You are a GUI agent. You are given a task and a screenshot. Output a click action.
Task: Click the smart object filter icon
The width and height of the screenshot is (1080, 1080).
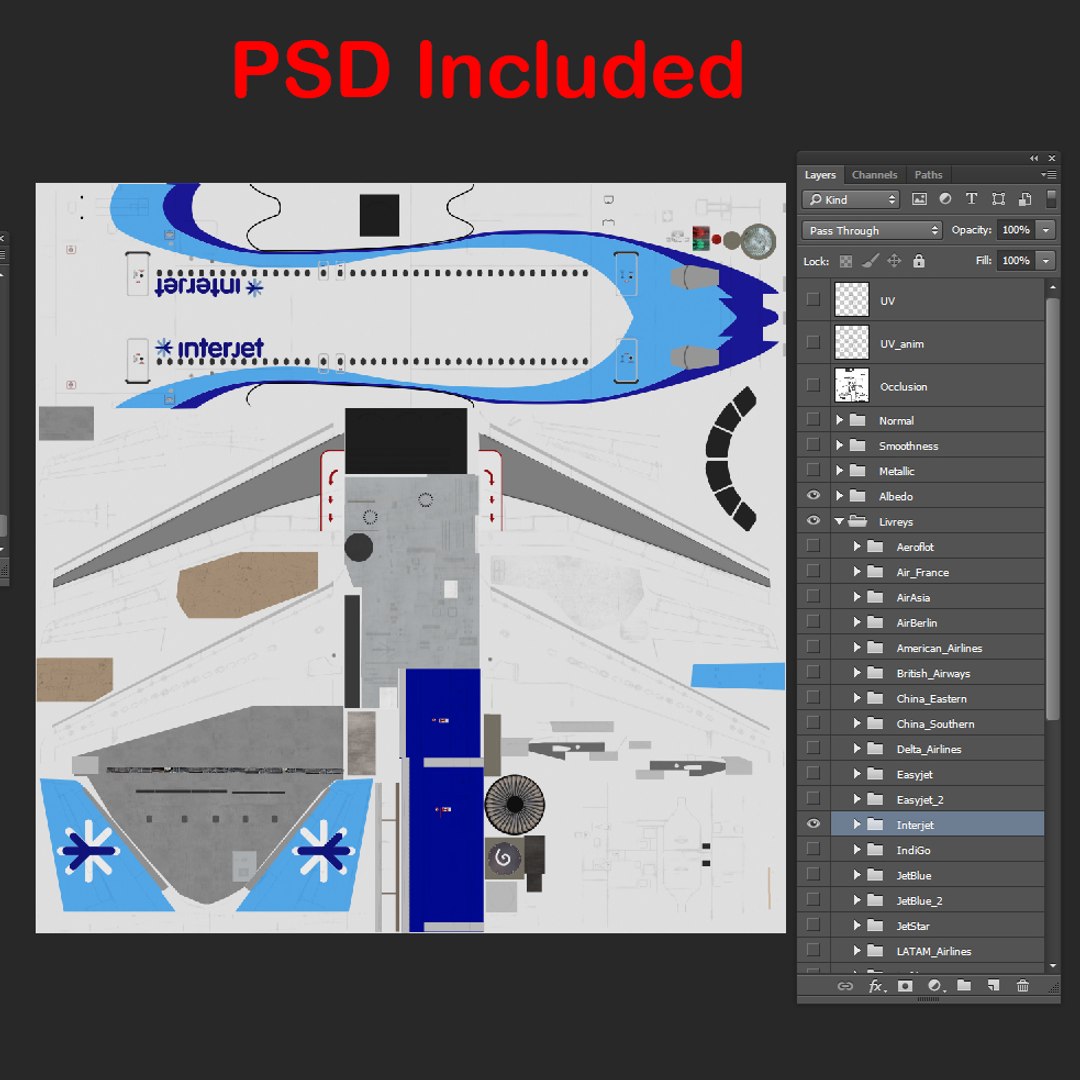pyautogui.click(x=1025, y=199)
